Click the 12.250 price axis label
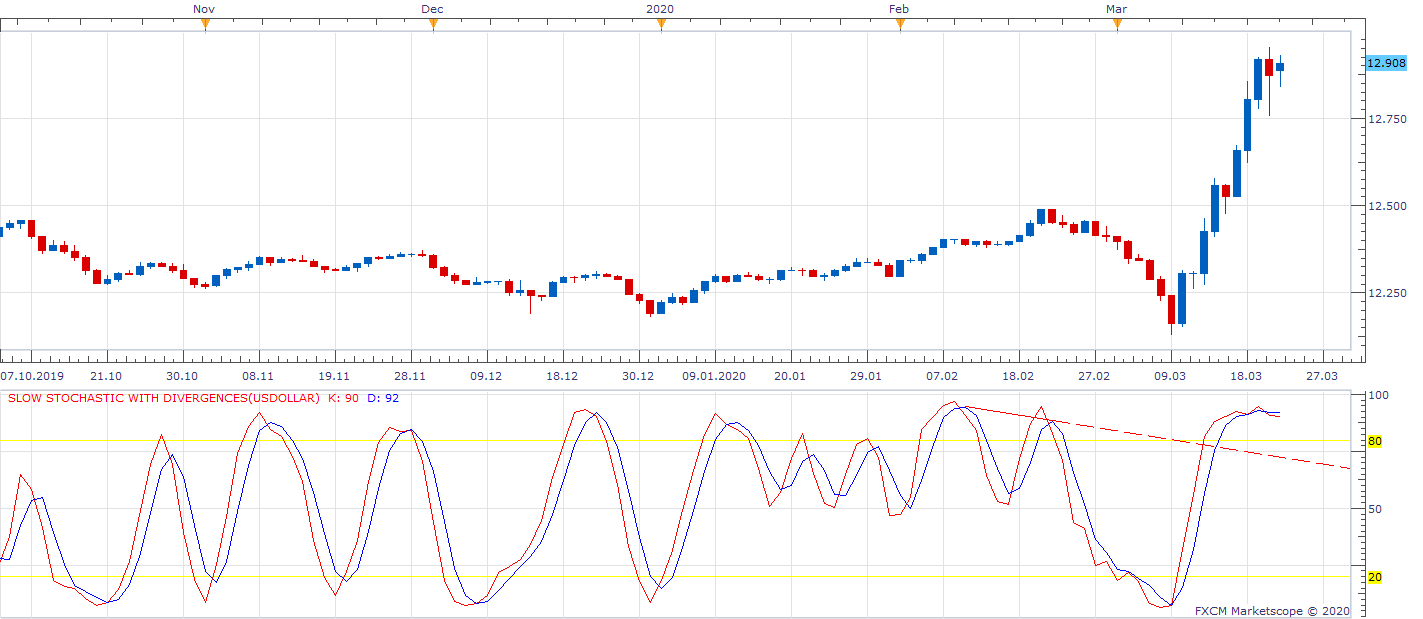The image size is (1423, 619). 1386,293
